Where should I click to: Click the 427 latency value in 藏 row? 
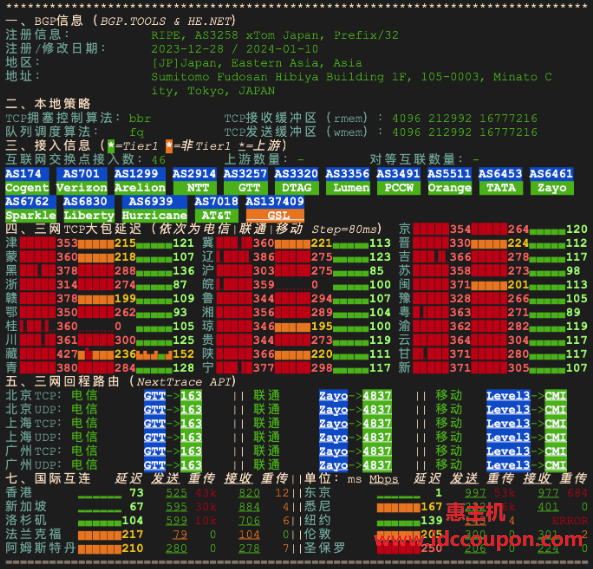pyautogui.click(x=67, y=354)
